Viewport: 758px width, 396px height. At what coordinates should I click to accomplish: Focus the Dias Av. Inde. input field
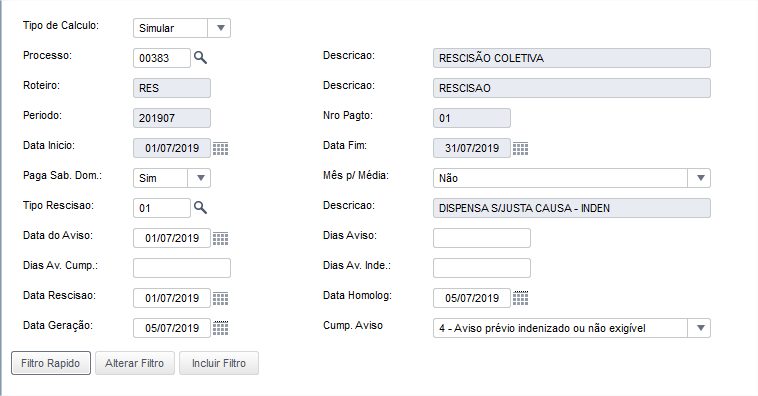(x=481, y=268)
